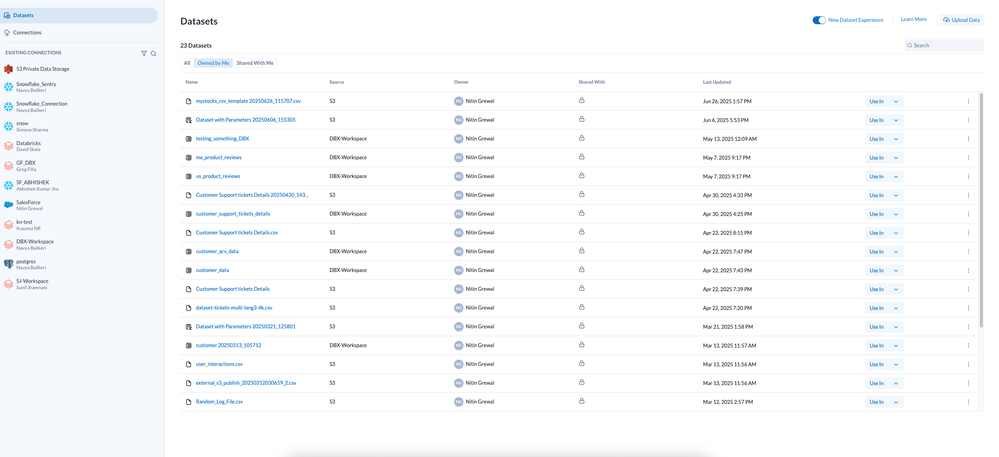Viewport: 999px width, 457px height.
Task: Sort by the Last Updated column header
Action: pyautogui.click(x=717, y=82)
